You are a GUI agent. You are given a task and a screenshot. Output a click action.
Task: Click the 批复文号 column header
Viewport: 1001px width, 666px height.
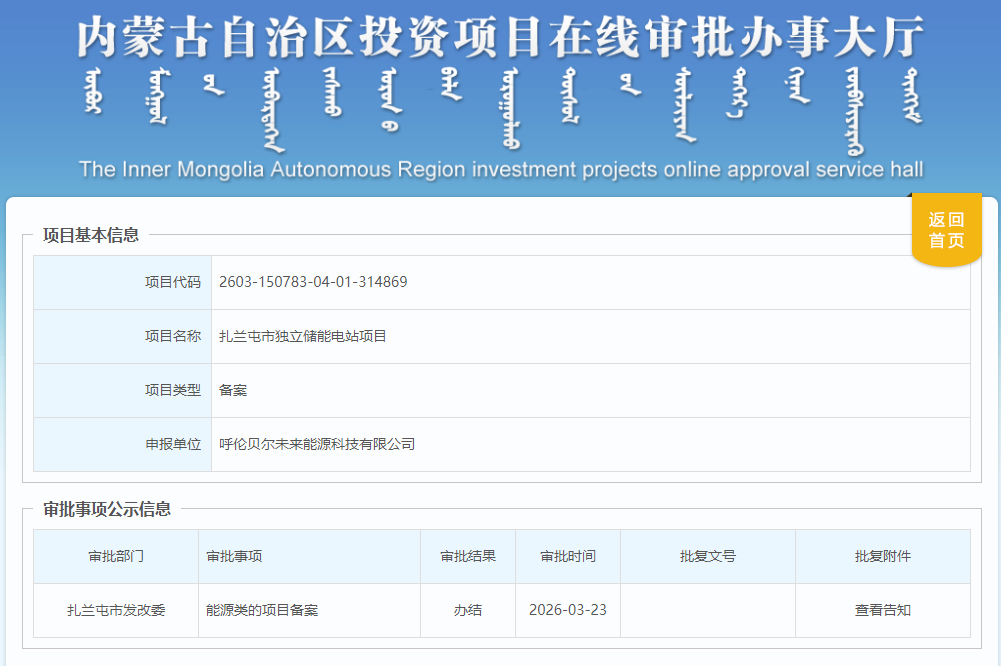click(x=707, y=556)
